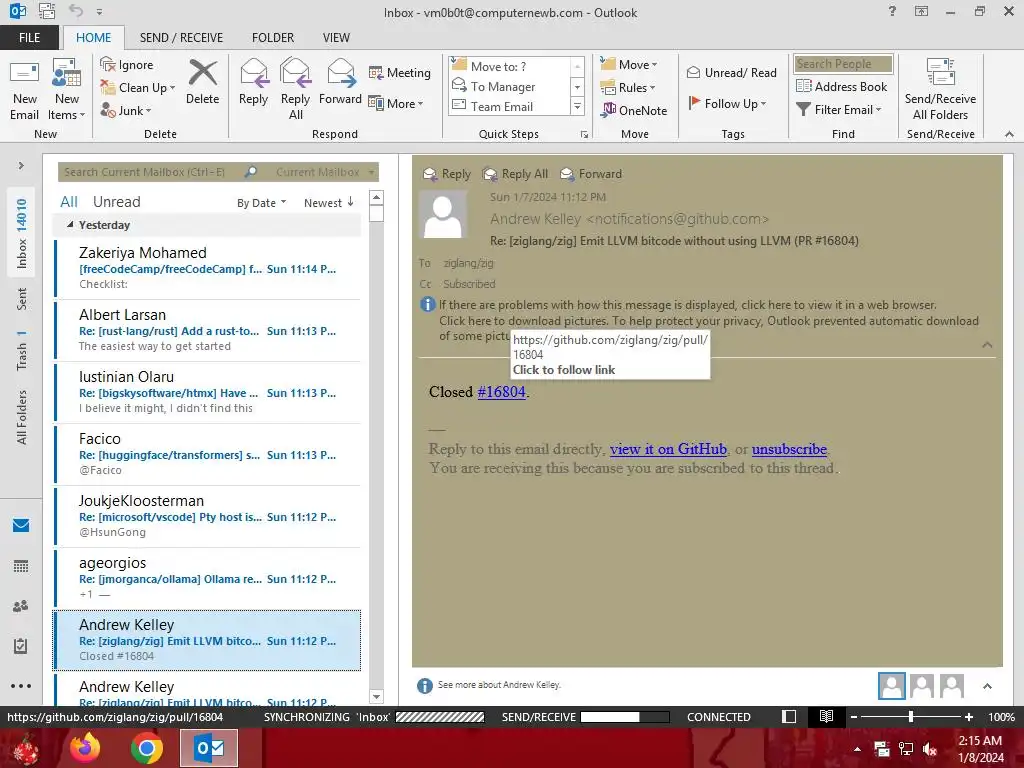Launch Firefox from the taskbar
The height and width of the screenshot is (768, 1024).
pyautogui.click(x=86, y=748)
